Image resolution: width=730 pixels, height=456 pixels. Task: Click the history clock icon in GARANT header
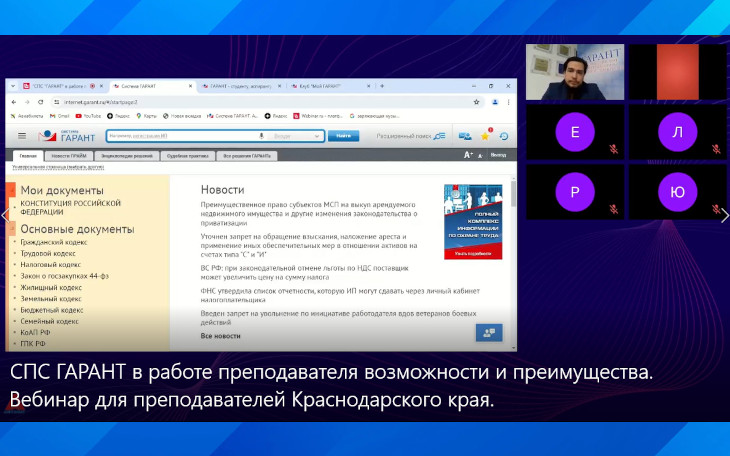click(x=504, y=136)
